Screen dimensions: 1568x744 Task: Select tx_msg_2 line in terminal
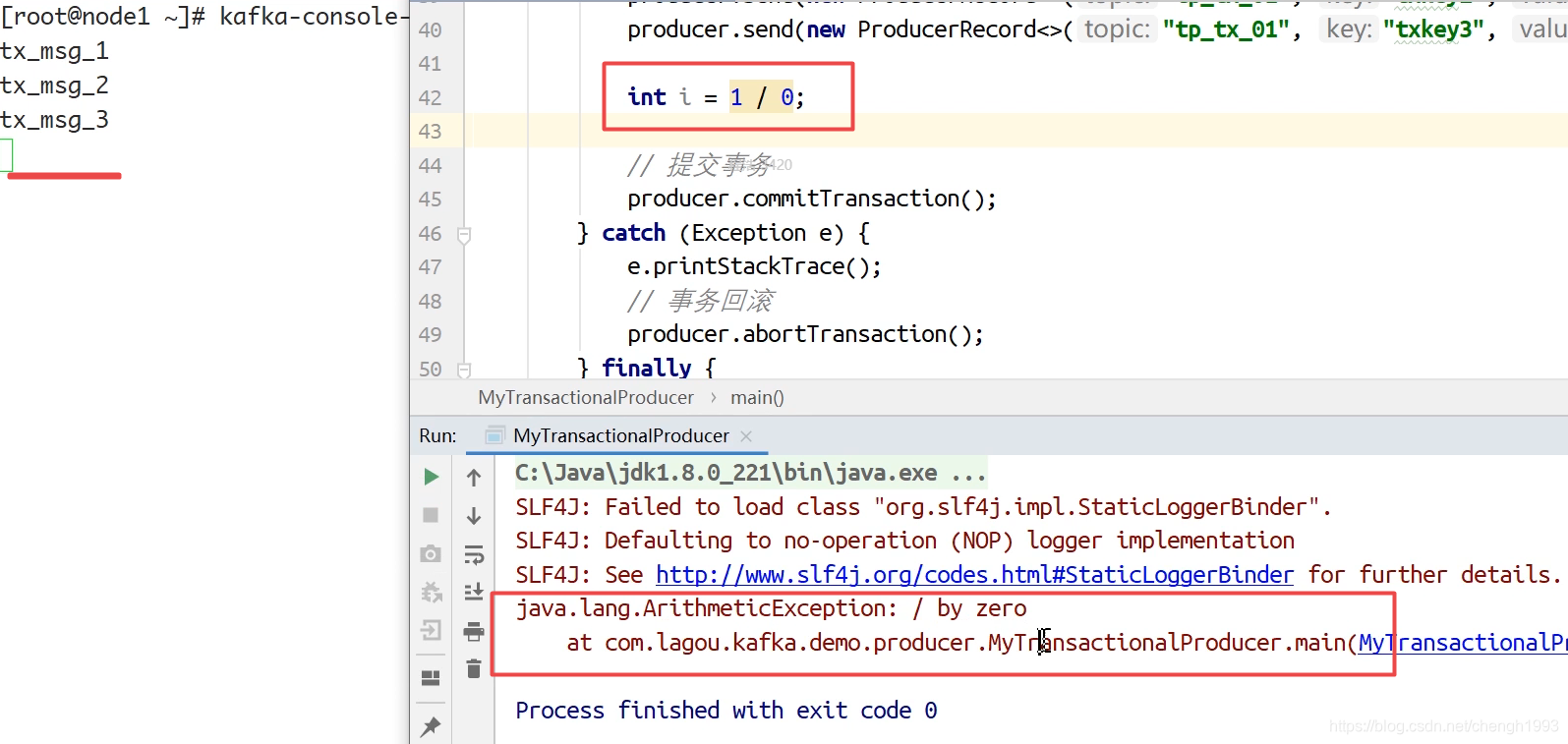(x=54, y=86)
